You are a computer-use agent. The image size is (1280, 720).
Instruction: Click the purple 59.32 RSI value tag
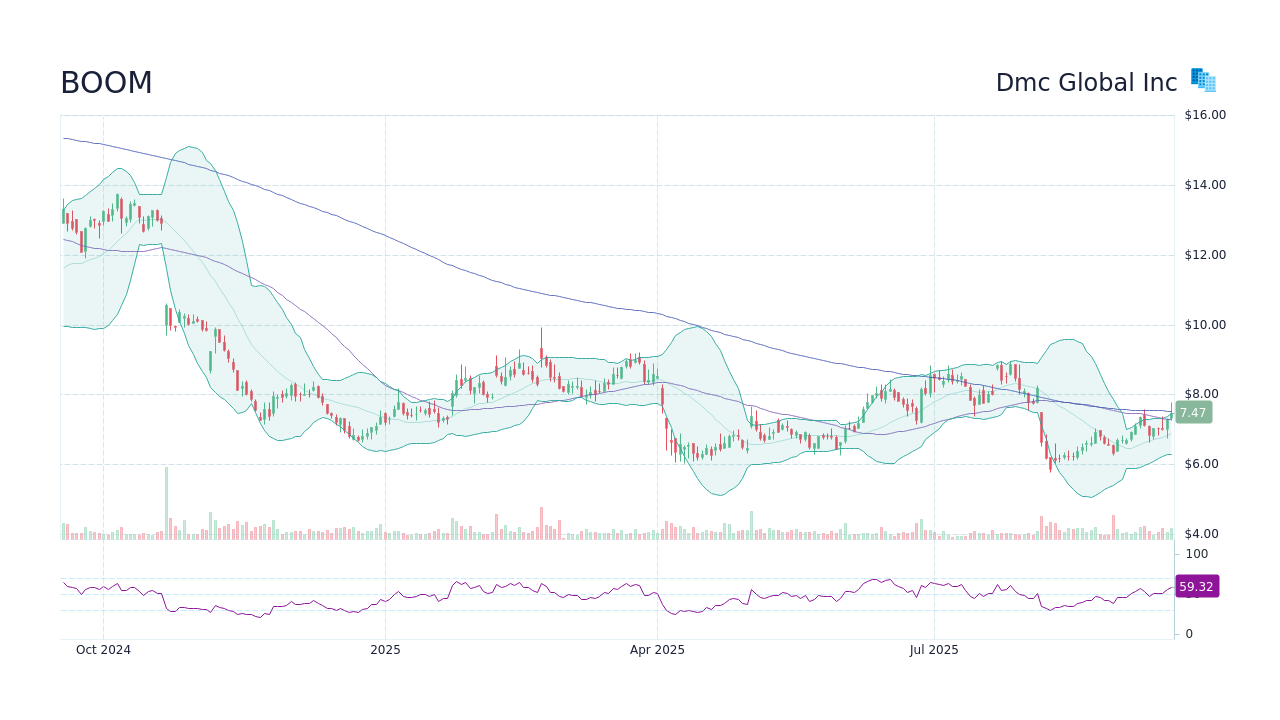[1196, 587]
